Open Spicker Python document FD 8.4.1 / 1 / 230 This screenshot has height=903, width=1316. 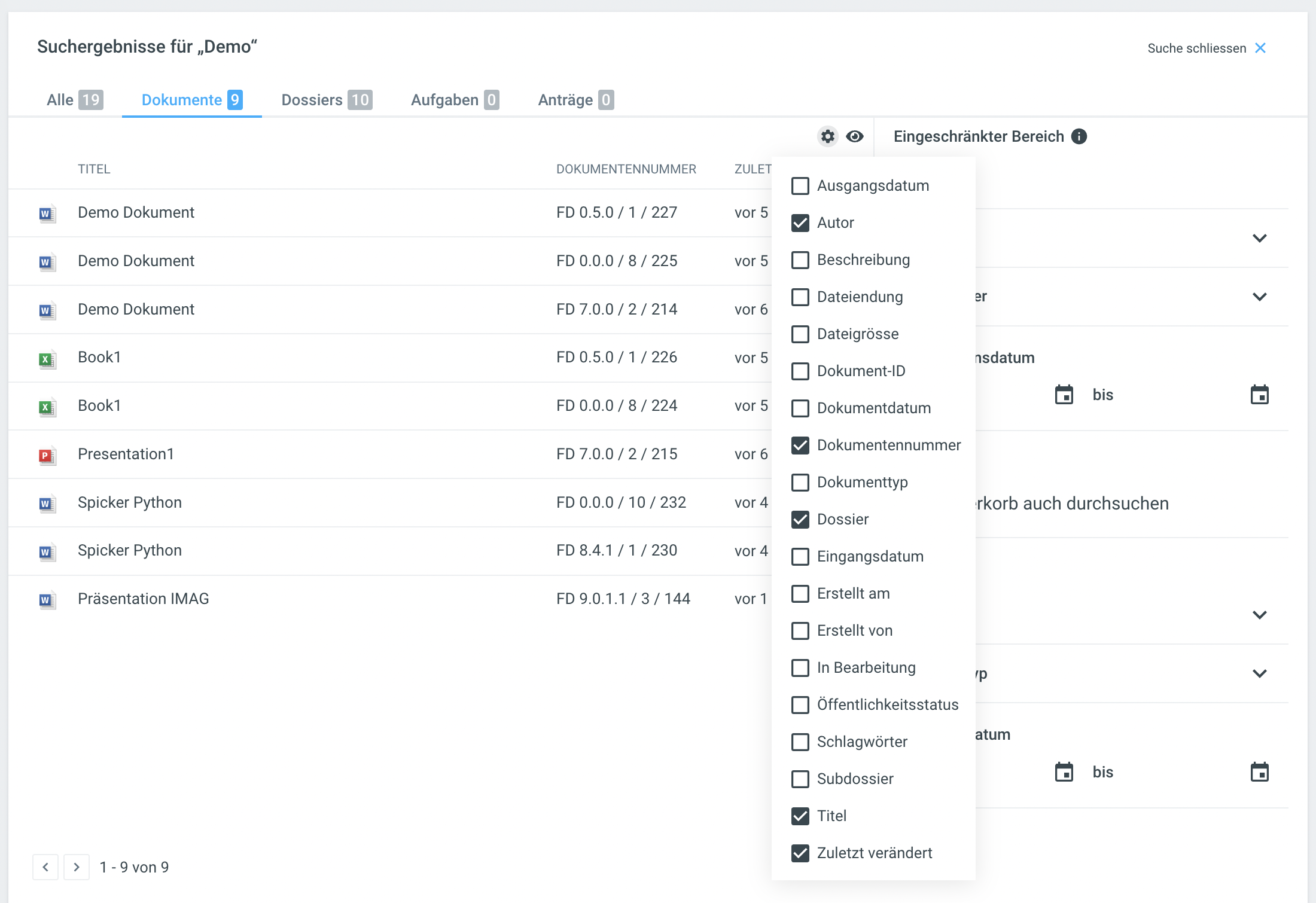[130, 551]
